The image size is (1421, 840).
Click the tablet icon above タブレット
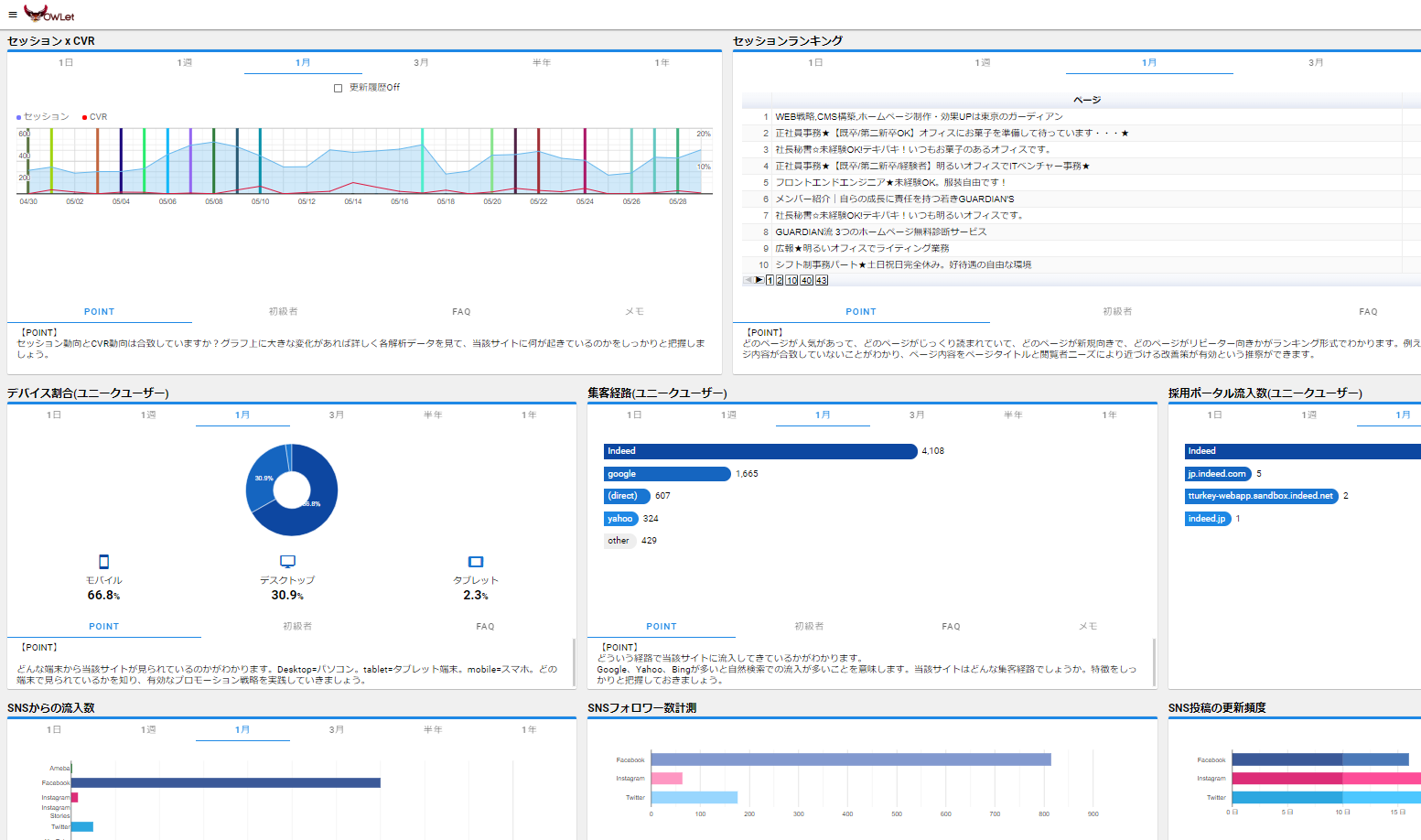tap(476, 562)
